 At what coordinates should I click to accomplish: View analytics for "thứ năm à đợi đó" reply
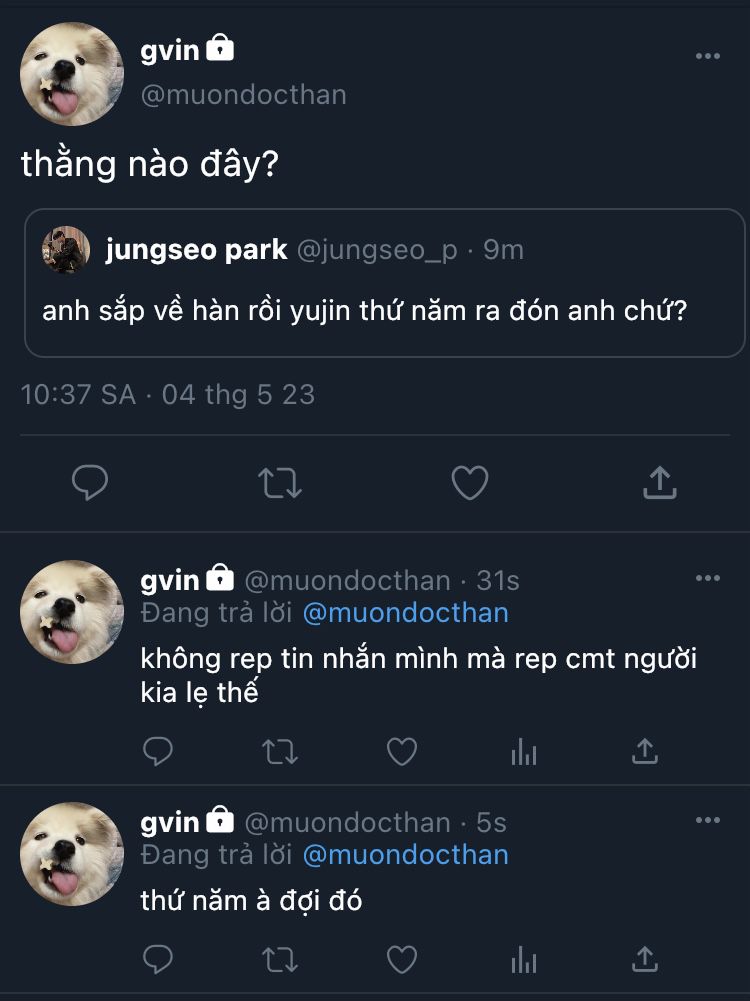coord(524,960)
